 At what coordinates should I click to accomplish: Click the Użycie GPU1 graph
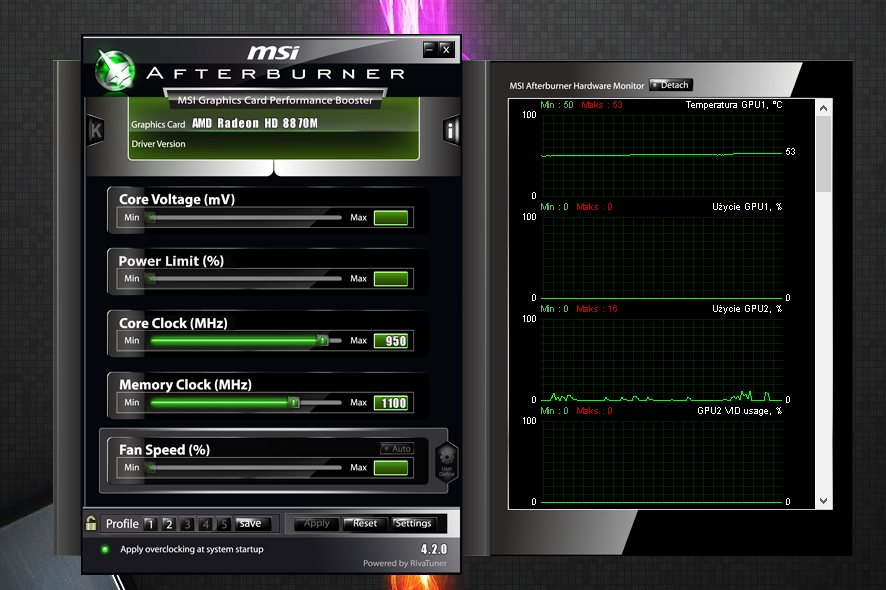662,257
